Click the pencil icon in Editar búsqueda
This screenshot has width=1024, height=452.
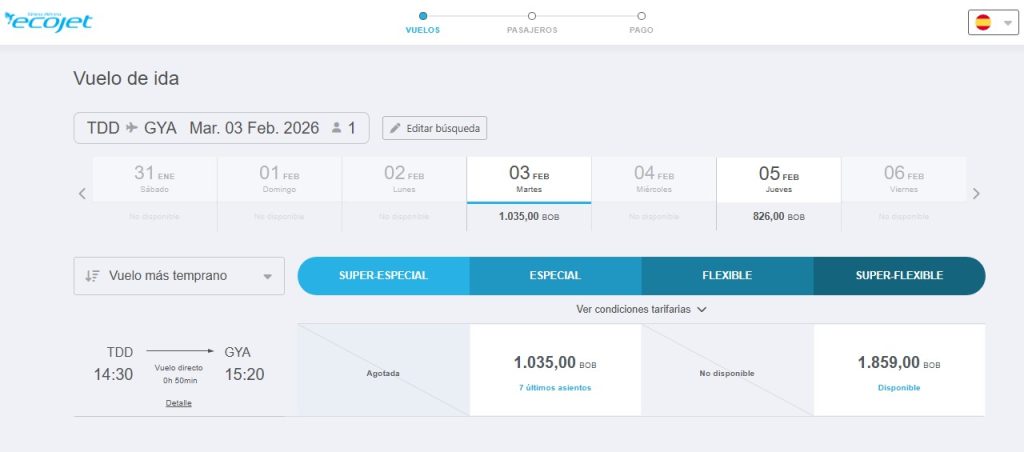[x=395, y=128]
